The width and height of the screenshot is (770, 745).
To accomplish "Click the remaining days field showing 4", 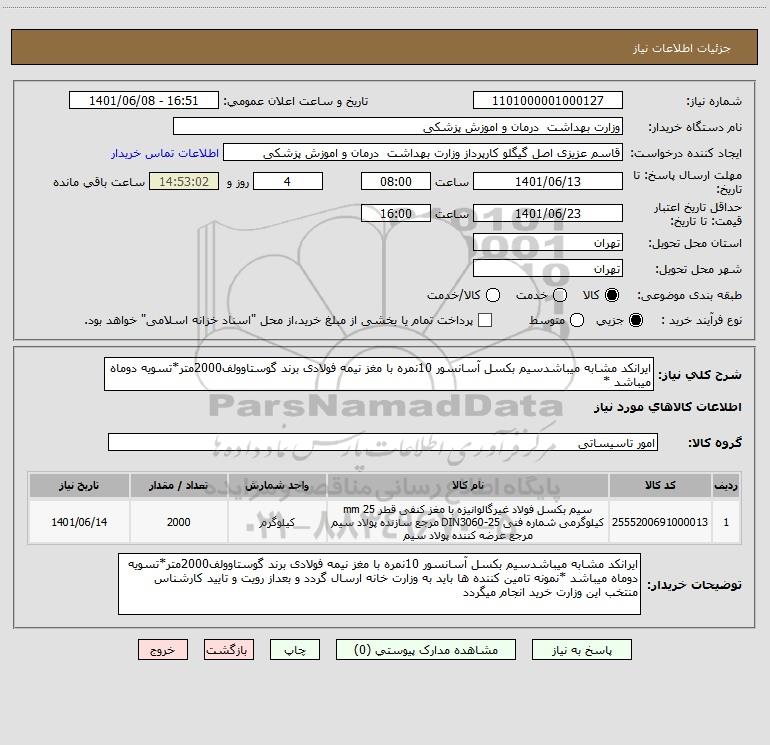I will 287,181.
